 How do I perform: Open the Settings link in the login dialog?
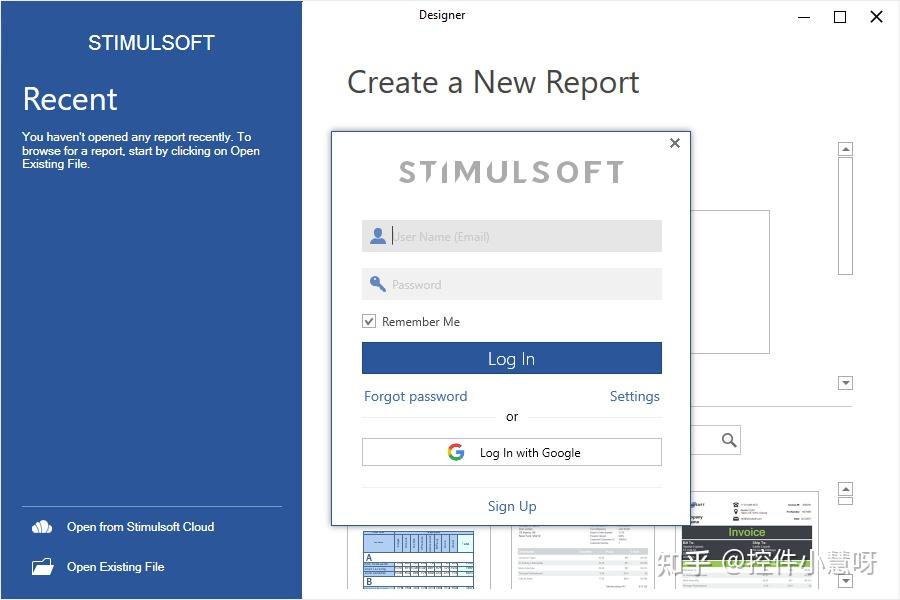pos(635,396)
